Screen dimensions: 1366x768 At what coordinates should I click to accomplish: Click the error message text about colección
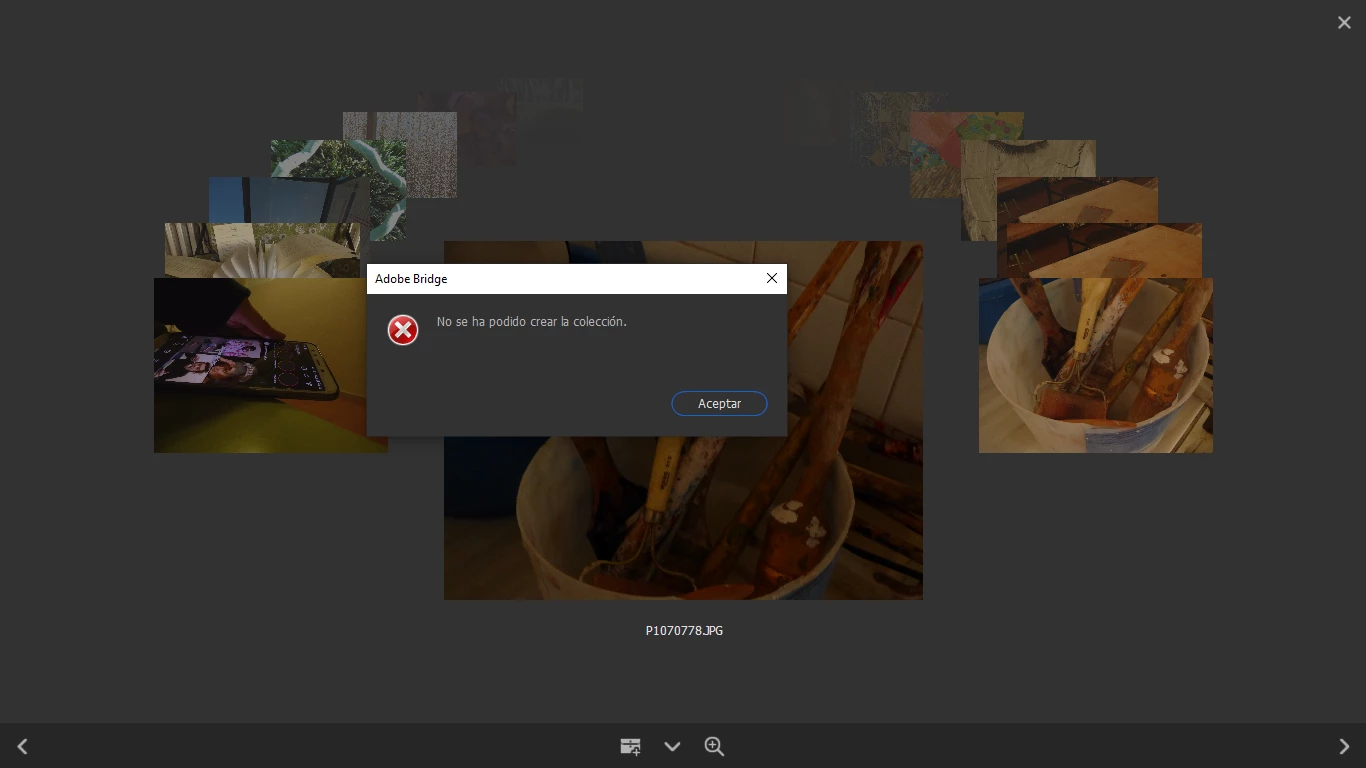pyautogui.click(x=532, y=322)
